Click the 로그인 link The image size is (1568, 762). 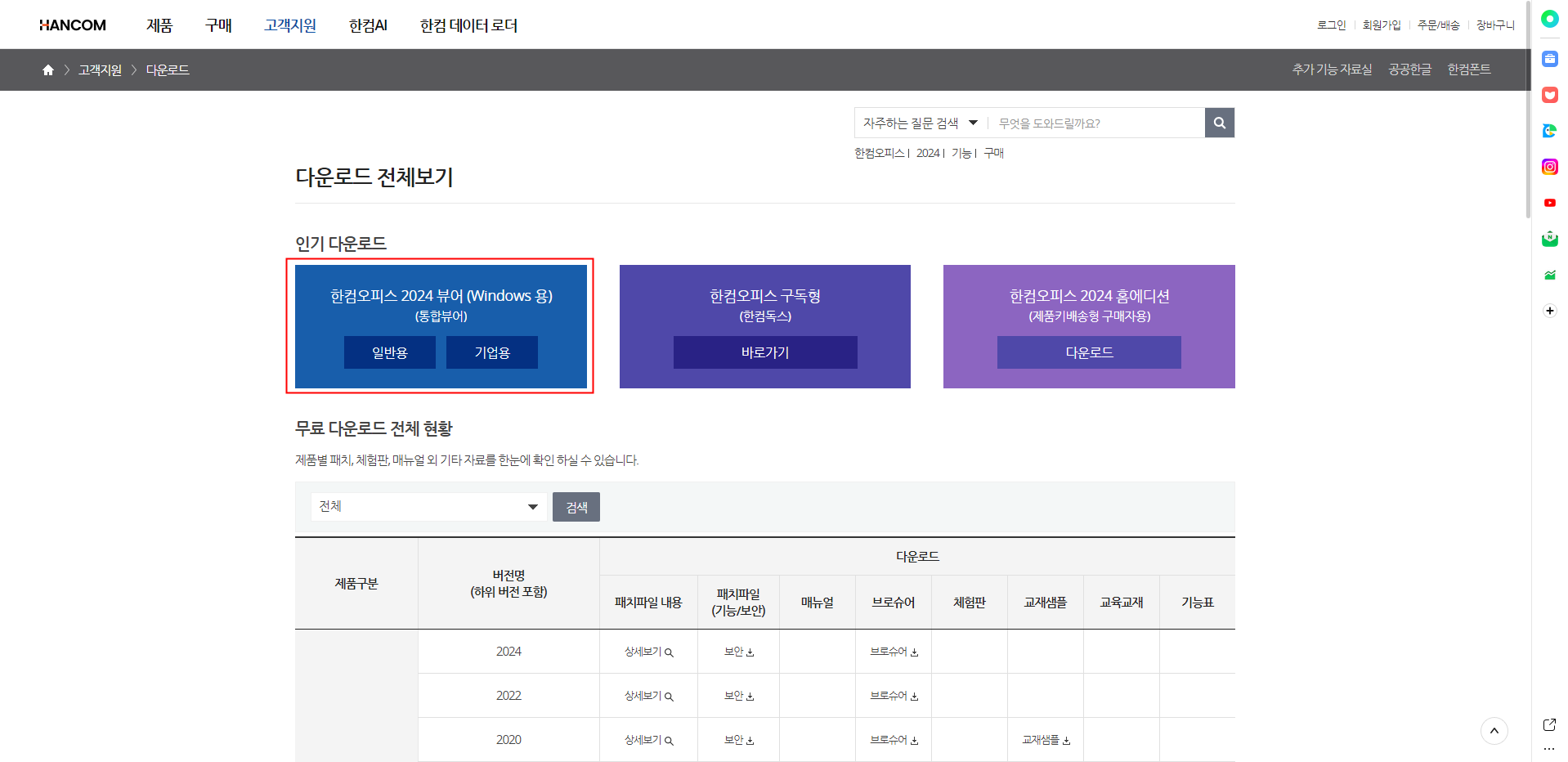point(1331,25)
